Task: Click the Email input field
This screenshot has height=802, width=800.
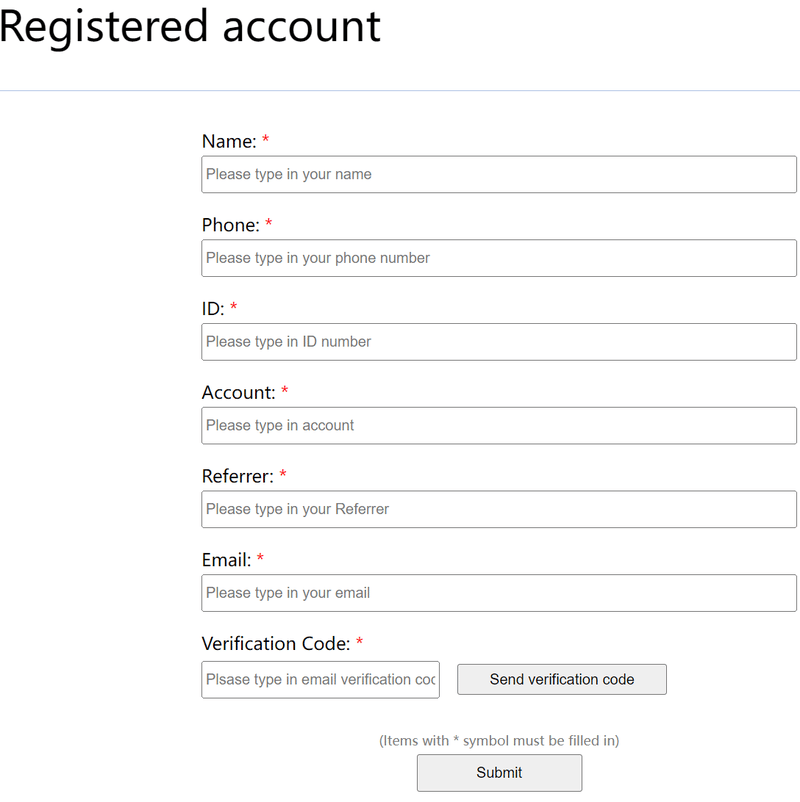Action: coord(499,593)
